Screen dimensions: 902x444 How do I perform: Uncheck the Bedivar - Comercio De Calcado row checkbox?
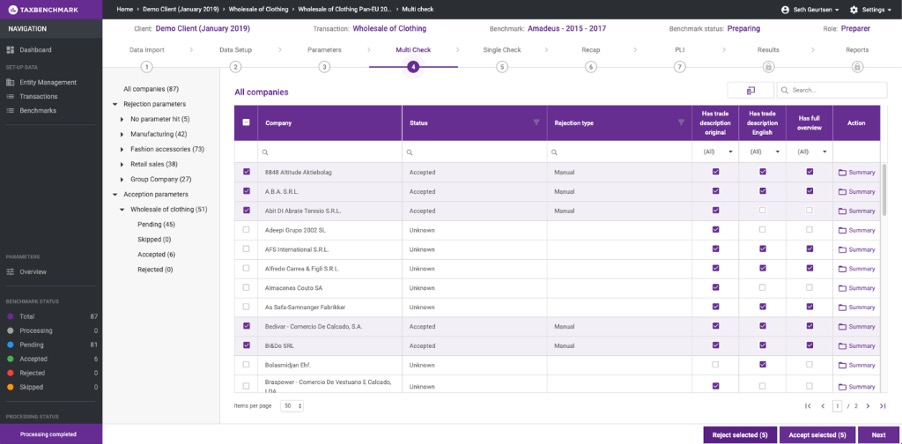click(x=246, y=326)
